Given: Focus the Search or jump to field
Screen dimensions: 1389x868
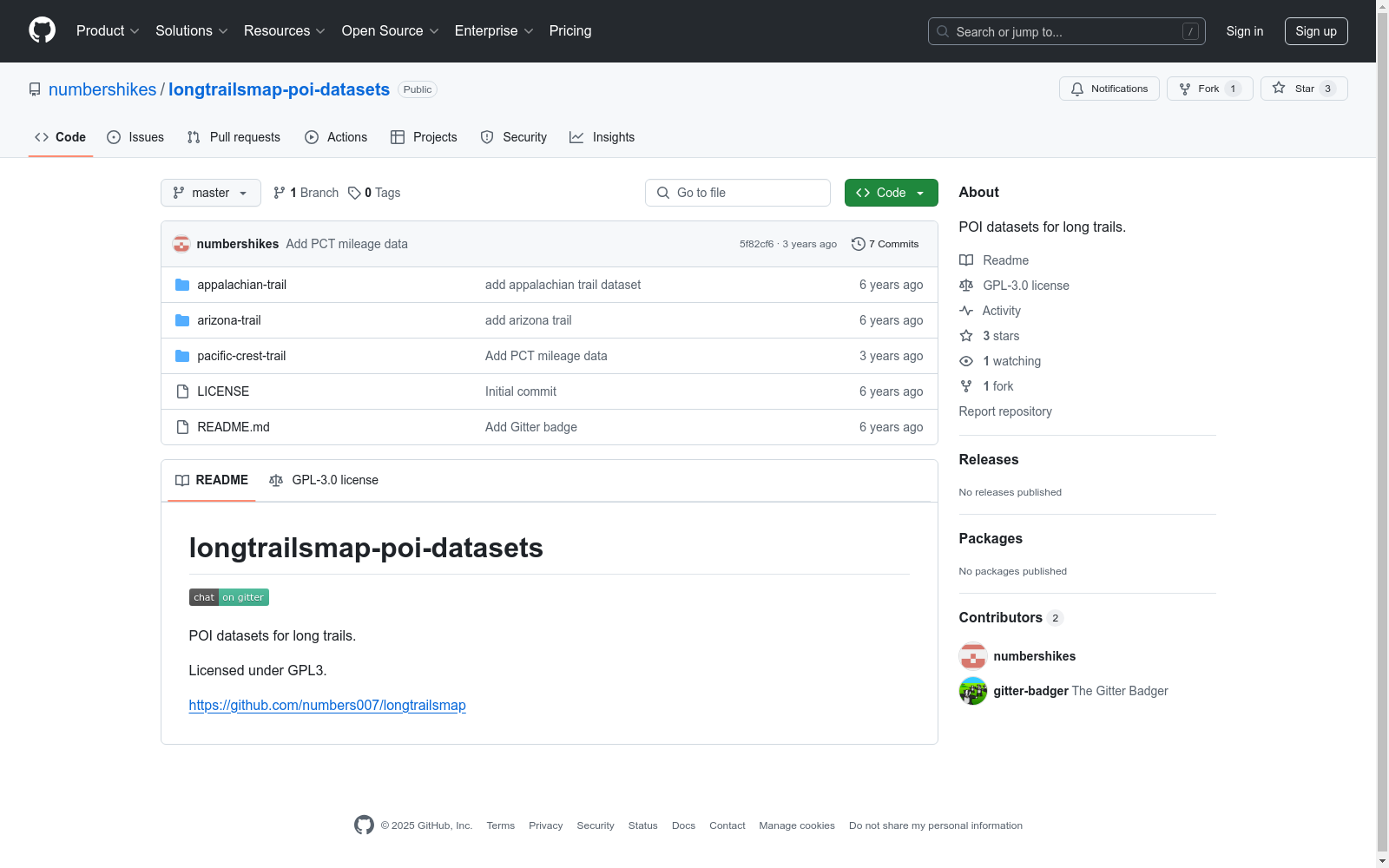Looking at the screenshot, I should pyautogui.click(x=1066, y=31).
